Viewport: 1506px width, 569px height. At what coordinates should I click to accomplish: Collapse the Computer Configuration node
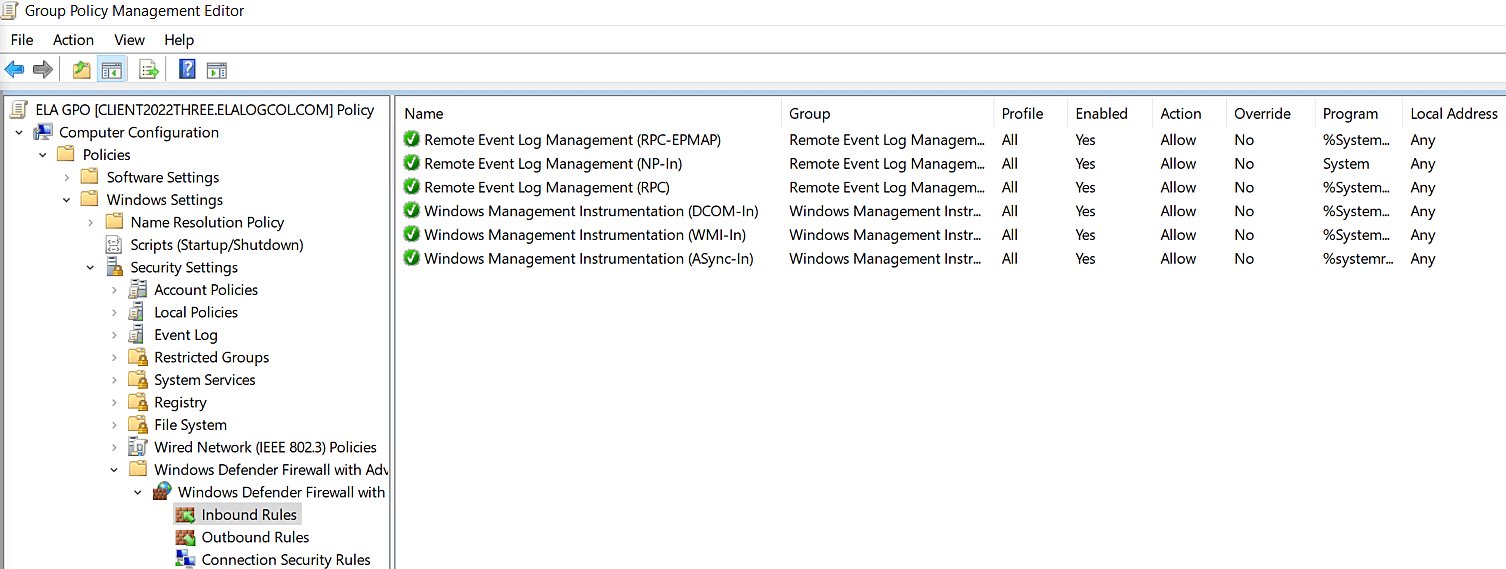(19, 133)
